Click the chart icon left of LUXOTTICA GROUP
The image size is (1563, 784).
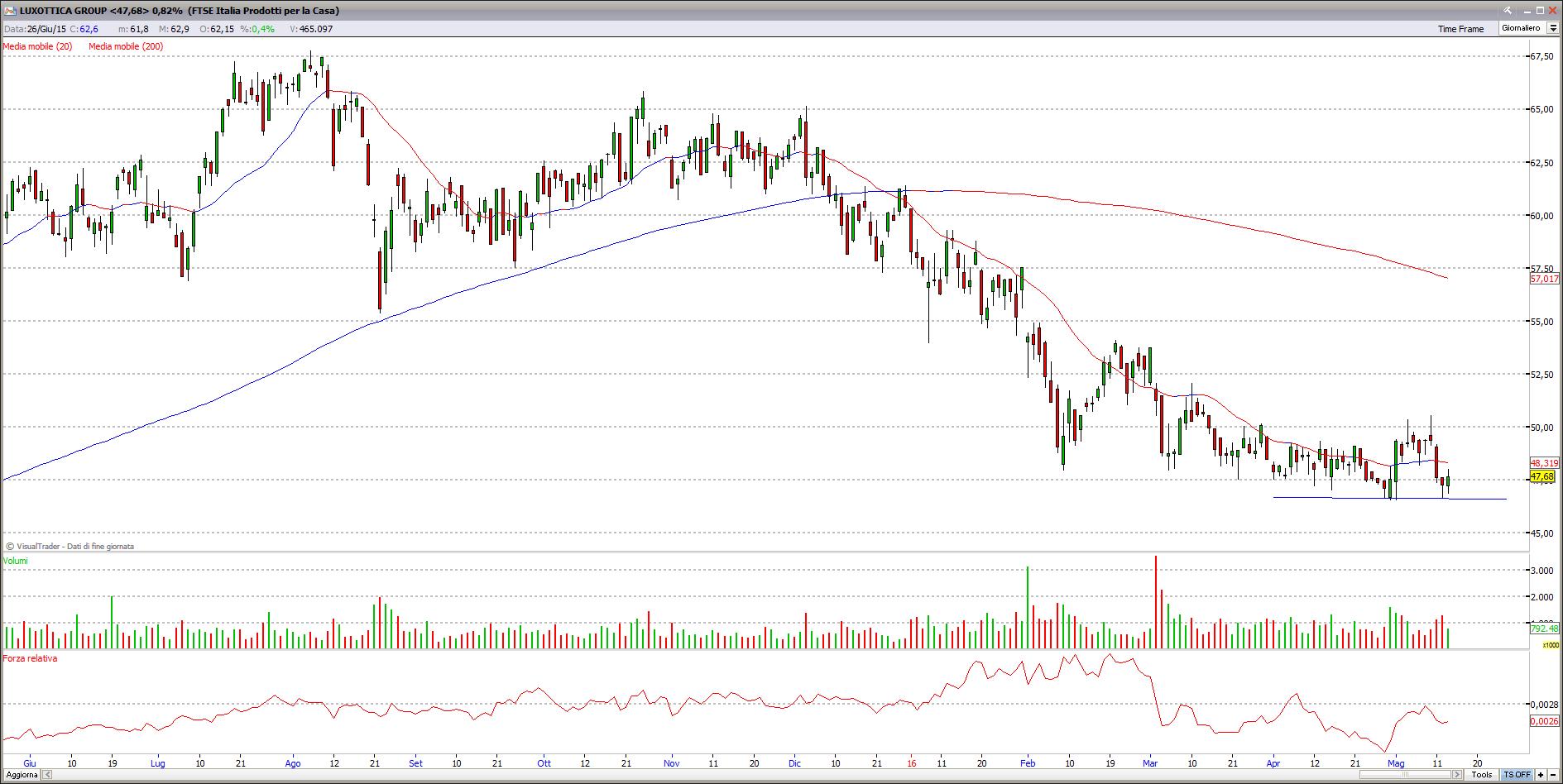coord(9,11)
